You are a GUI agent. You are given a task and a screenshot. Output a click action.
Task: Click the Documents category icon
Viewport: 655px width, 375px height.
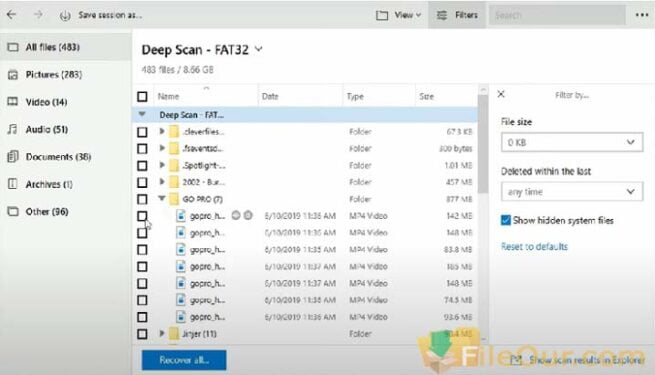(x=13, y=157)
